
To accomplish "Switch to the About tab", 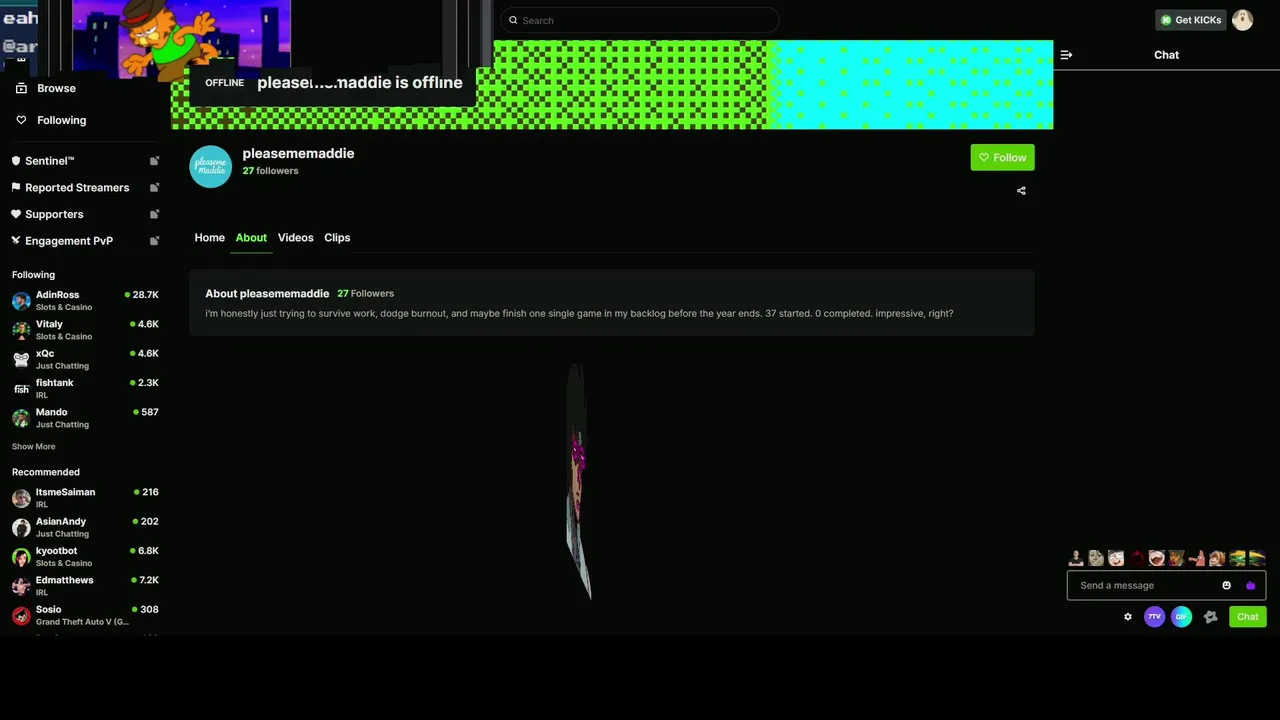I will tap(251, 237).
